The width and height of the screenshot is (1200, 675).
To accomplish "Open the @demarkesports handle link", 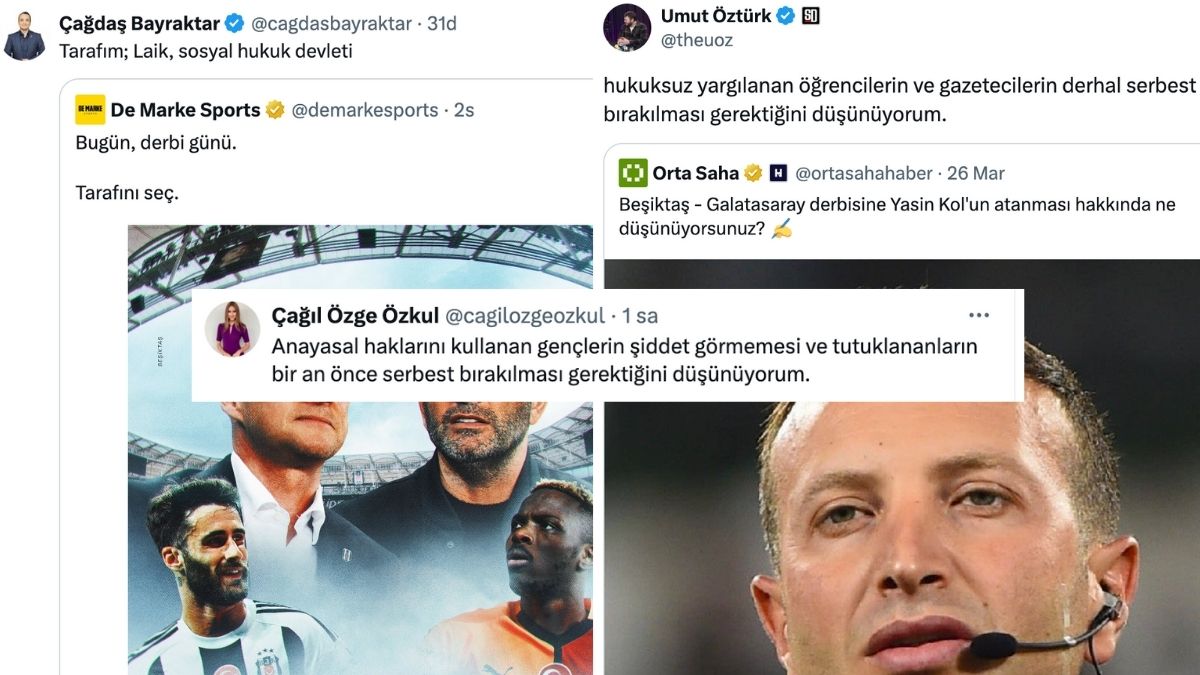I will point(365,110).
